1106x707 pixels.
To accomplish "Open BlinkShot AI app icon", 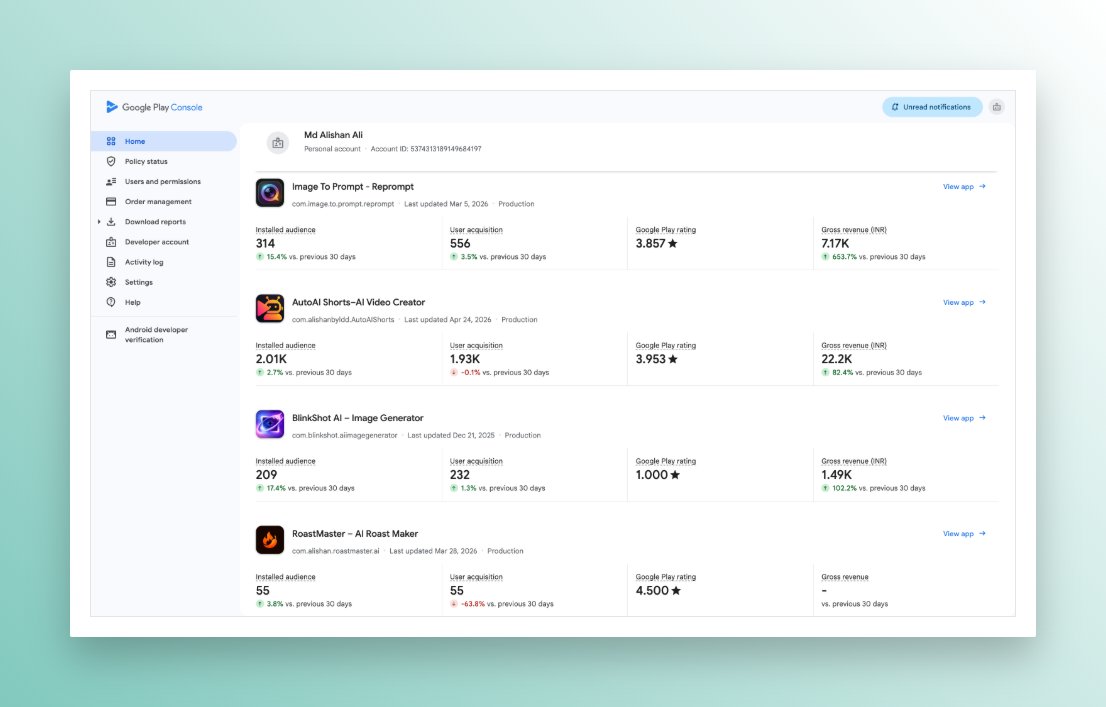I will (x=269, y=424).
